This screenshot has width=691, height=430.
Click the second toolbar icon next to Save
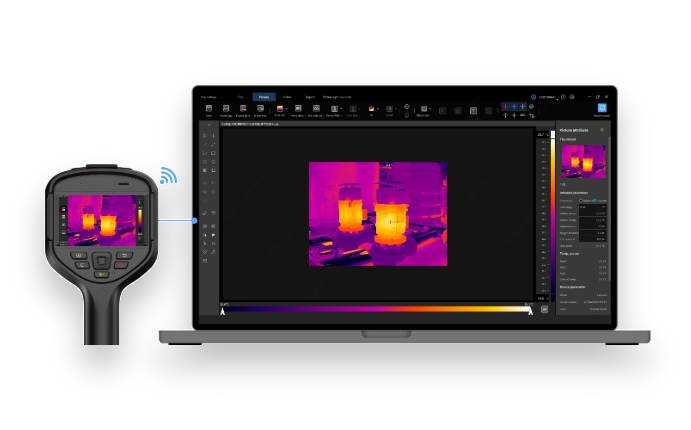click(226, 108)
